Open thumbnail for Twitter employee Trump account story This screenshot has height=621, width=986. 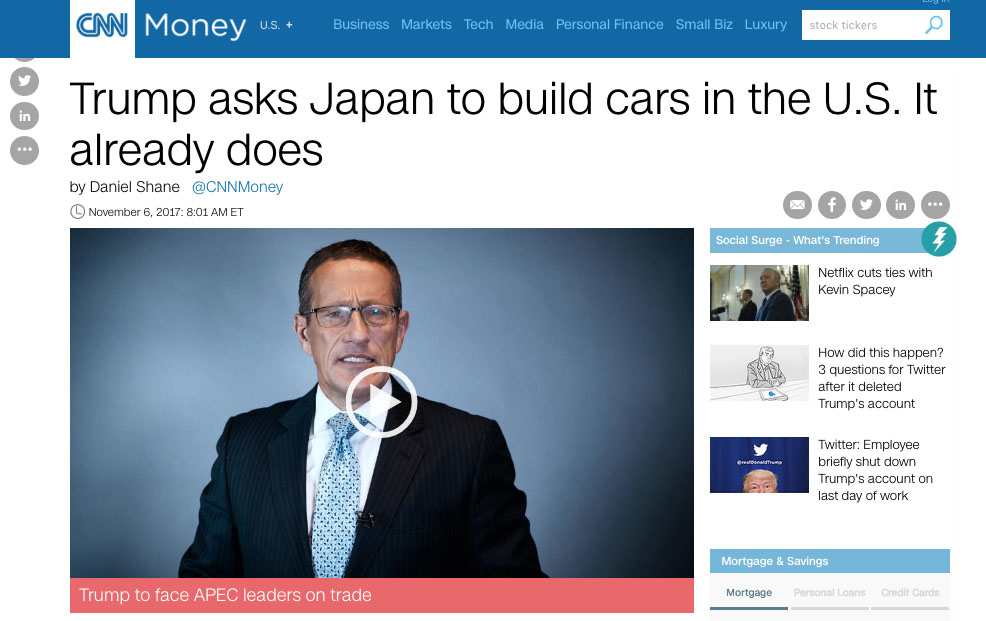click(759, 464)
